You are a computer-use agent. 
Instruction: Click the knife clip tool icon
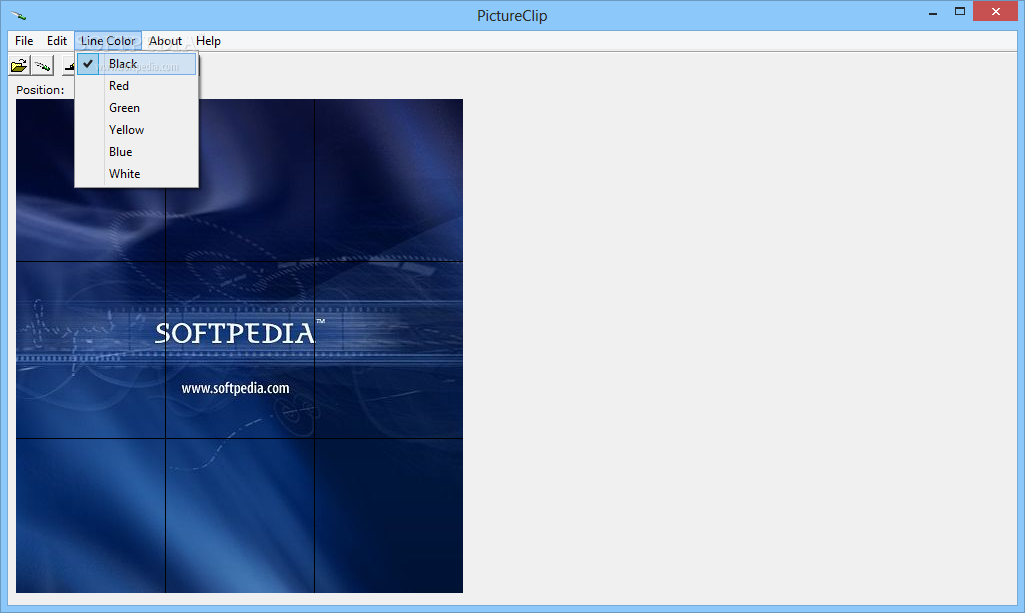[42, 65]
